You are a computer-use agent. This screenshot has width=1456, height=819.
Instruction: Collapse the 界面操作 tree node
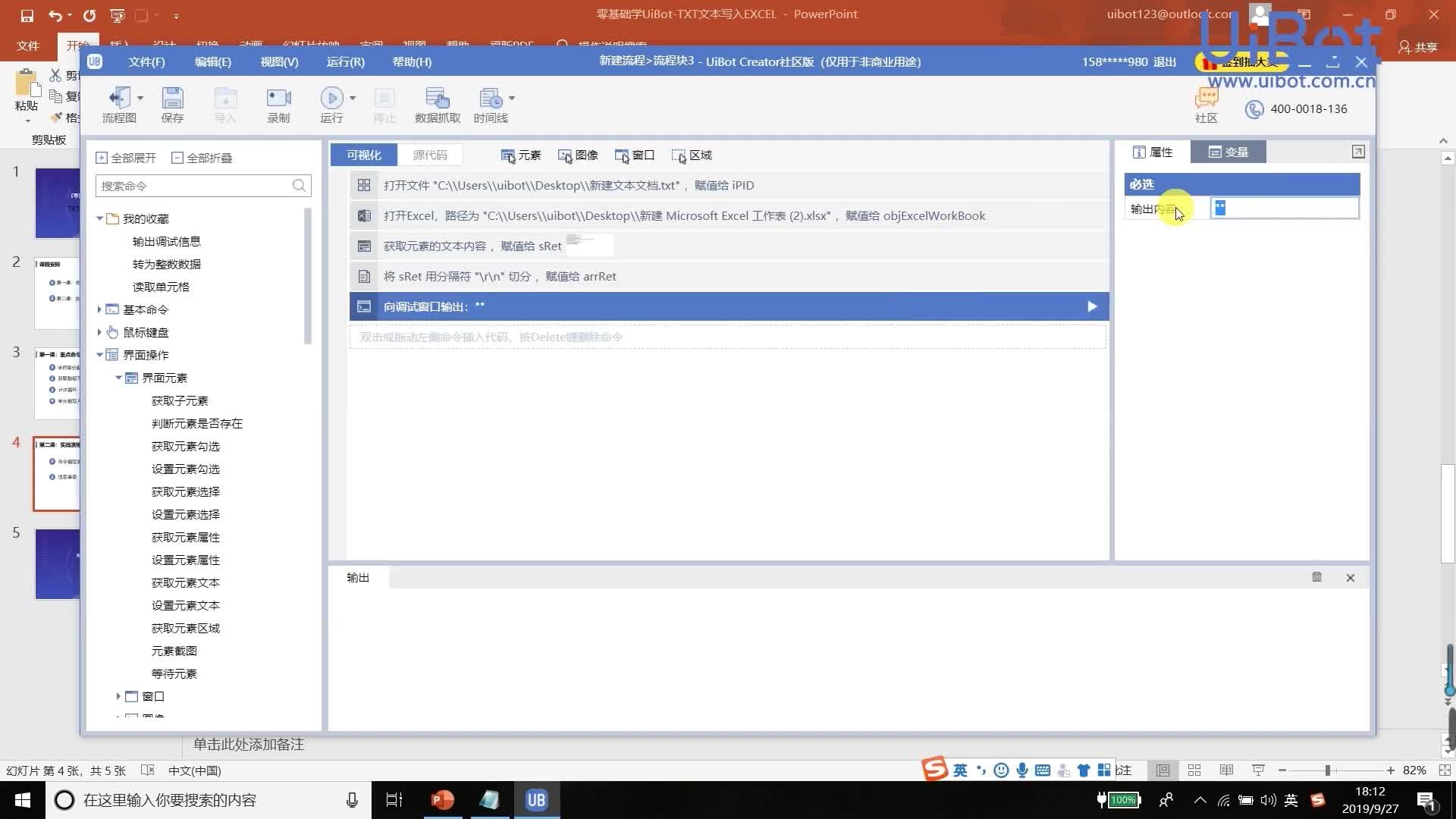point(99,354)
